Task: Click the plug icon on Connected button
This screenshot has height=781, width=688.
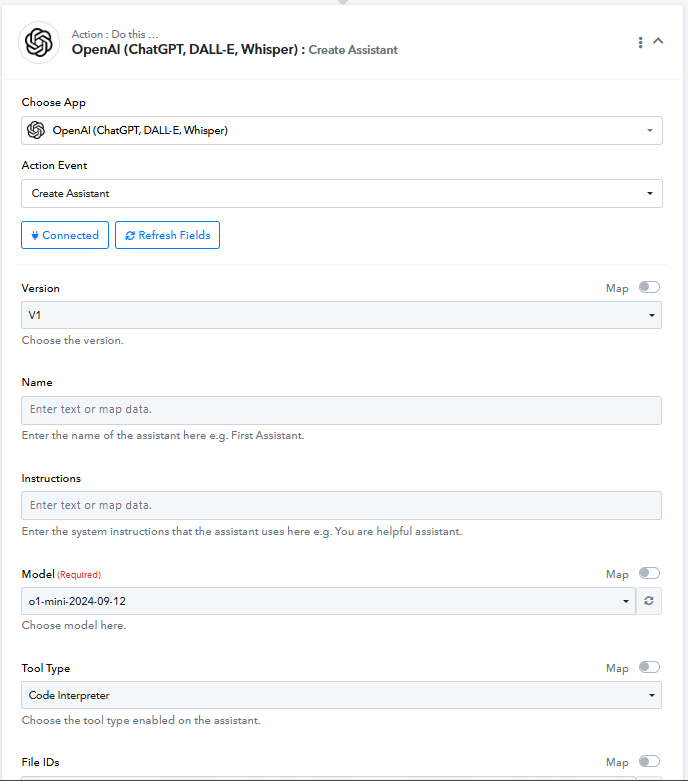Action: tap(35, 235)
